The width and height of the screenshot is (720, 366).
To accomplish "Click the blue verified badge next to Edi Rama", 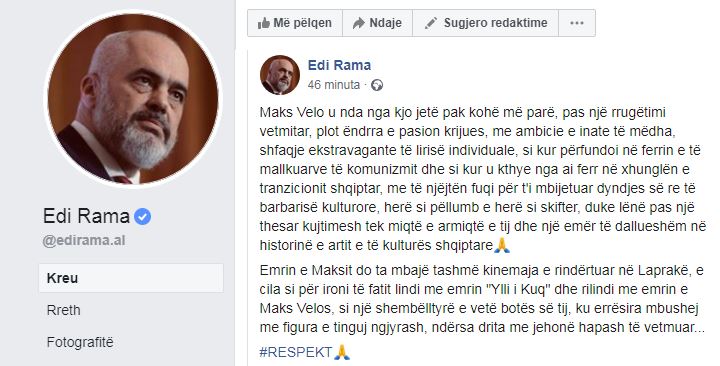I will [x=142, y=216].
